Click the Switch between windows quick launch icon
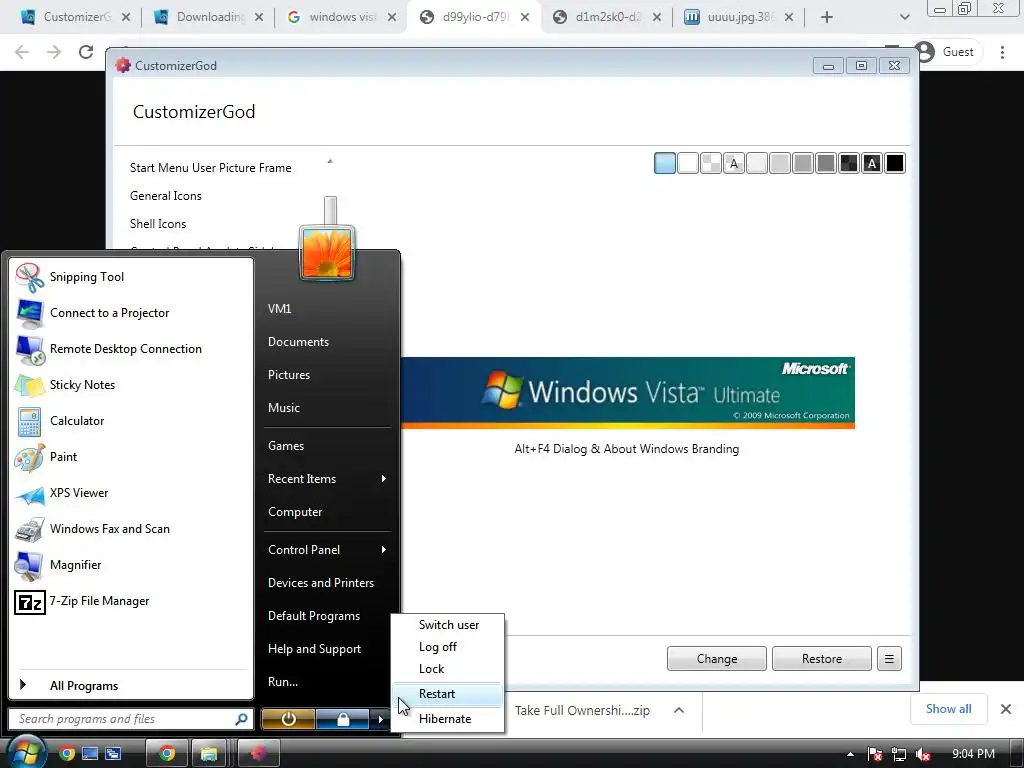 tap(113, 754)
